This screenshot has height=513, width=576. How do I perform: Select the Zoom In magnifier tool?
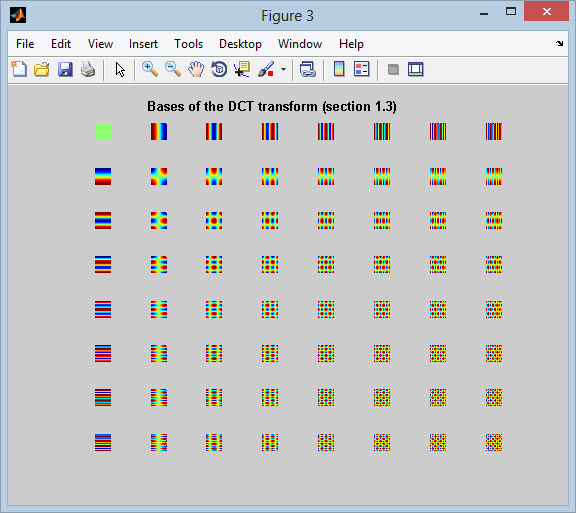click(x=150, y=69)
